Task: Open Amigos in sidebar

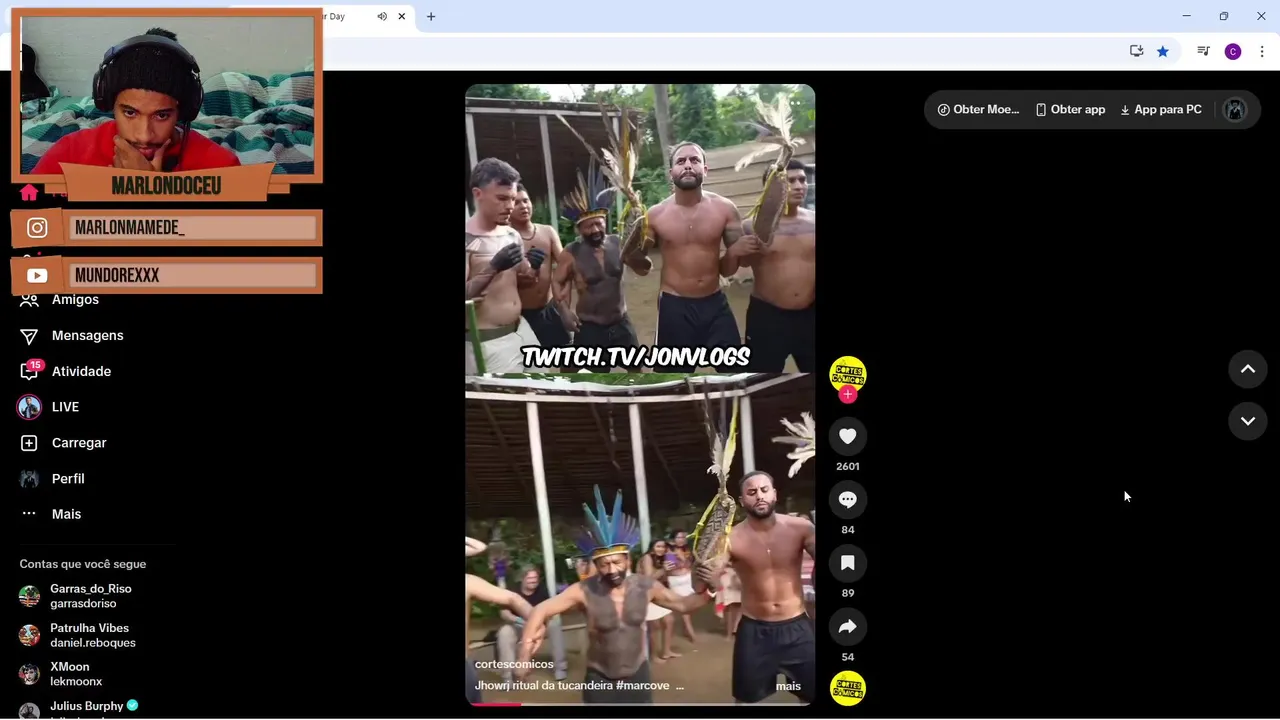Action: (x=75, y=299)
